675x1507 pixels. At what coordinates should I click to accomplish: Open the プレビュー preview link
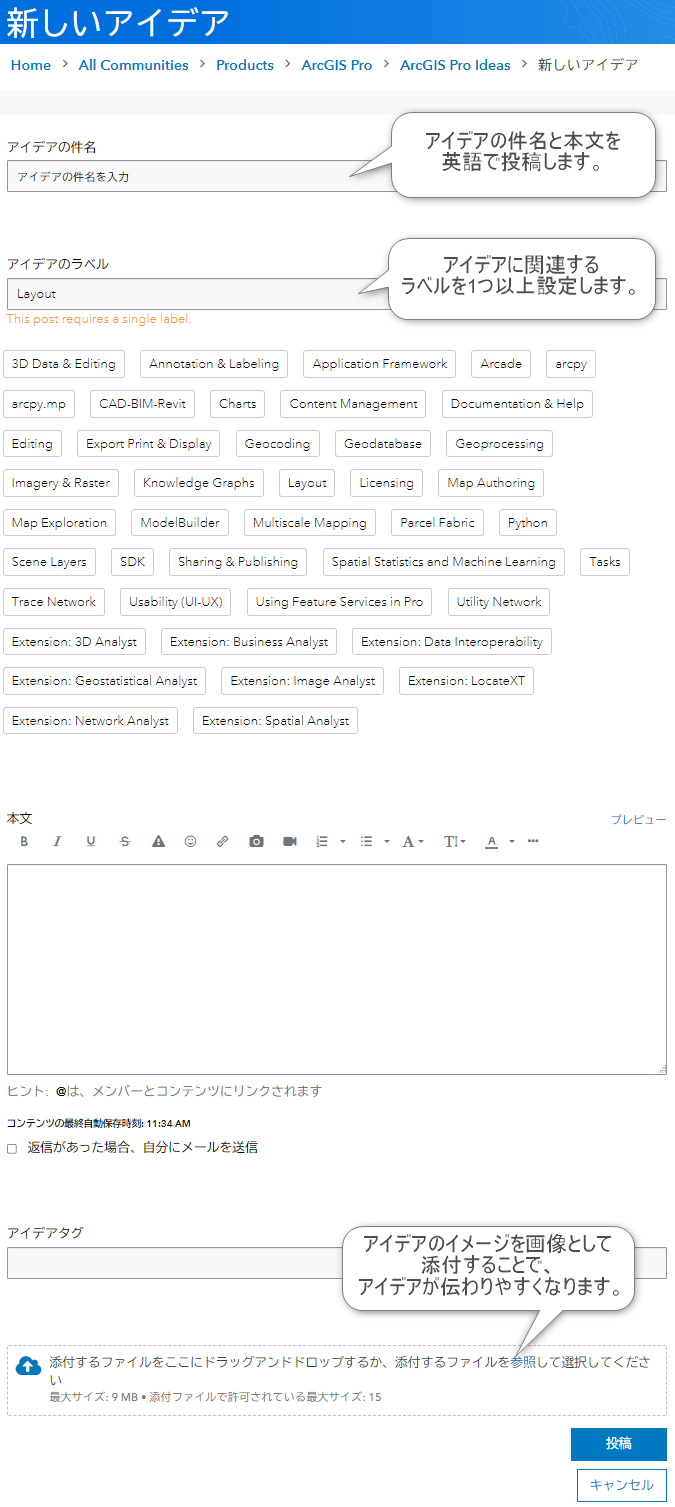(x=639, y=820)
